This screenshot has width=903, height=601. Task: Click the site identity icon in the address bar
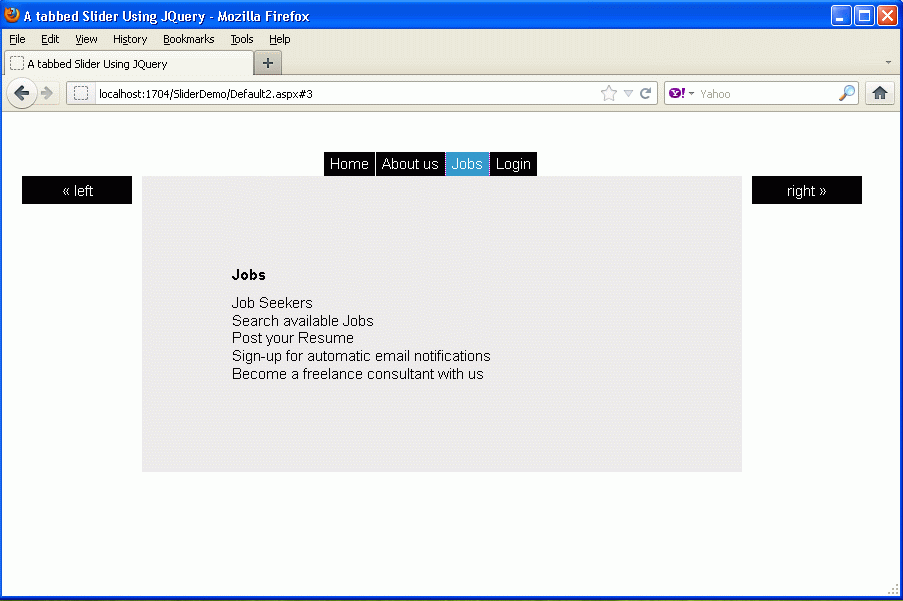[81, 93]
